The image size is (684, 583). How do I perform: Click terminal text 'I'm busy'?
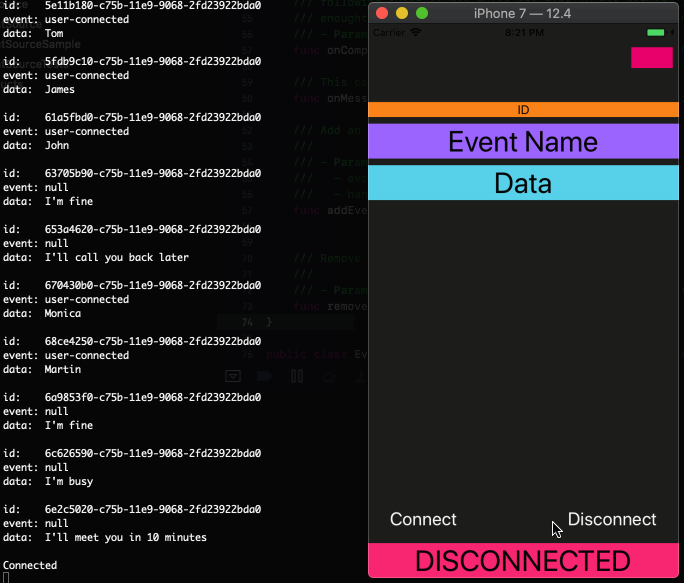pos(69,481)
